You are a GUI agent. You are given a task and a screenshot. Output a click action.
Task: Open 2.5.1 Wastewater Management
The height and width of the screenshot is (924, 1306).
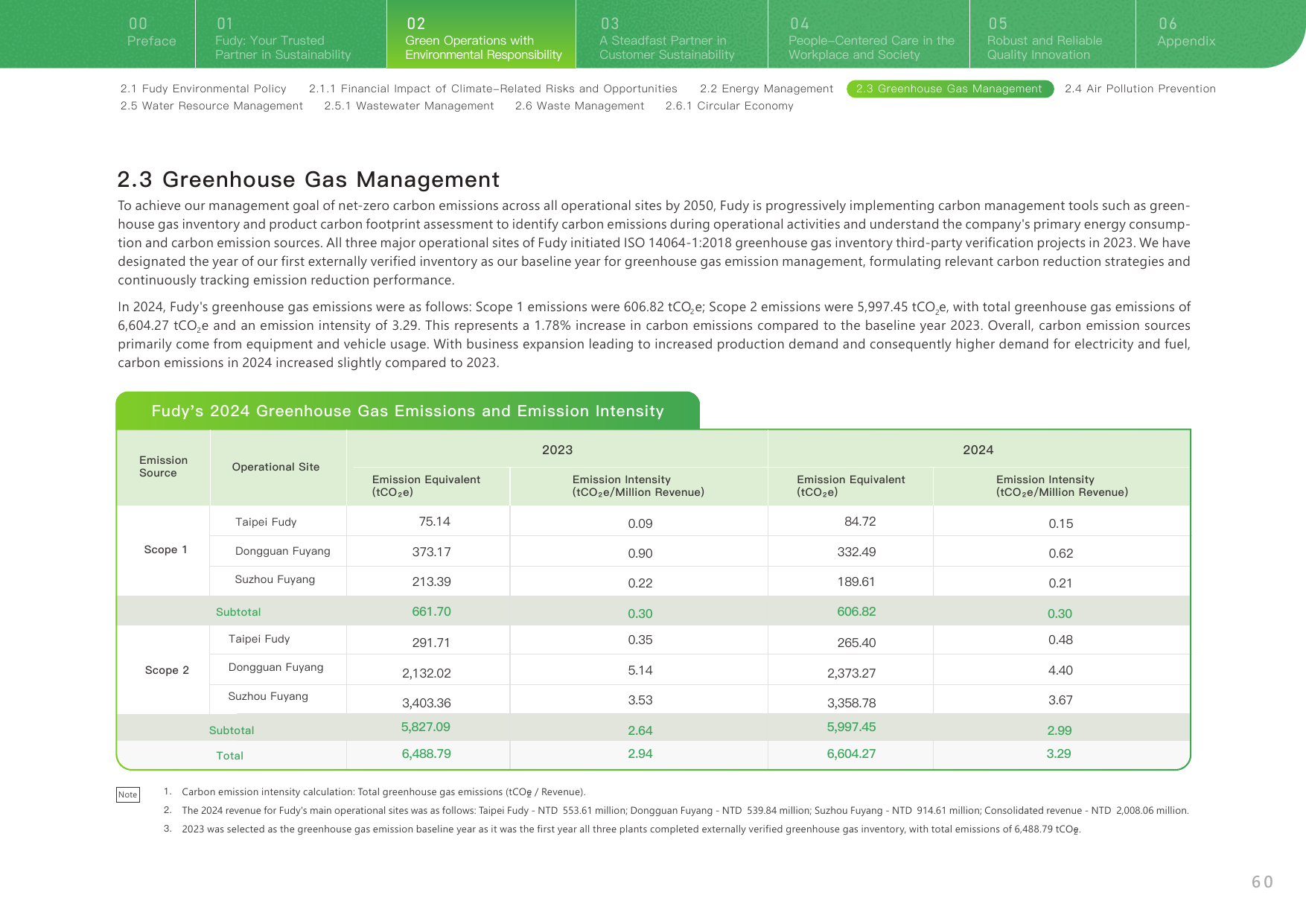click(x=409, y=106)
